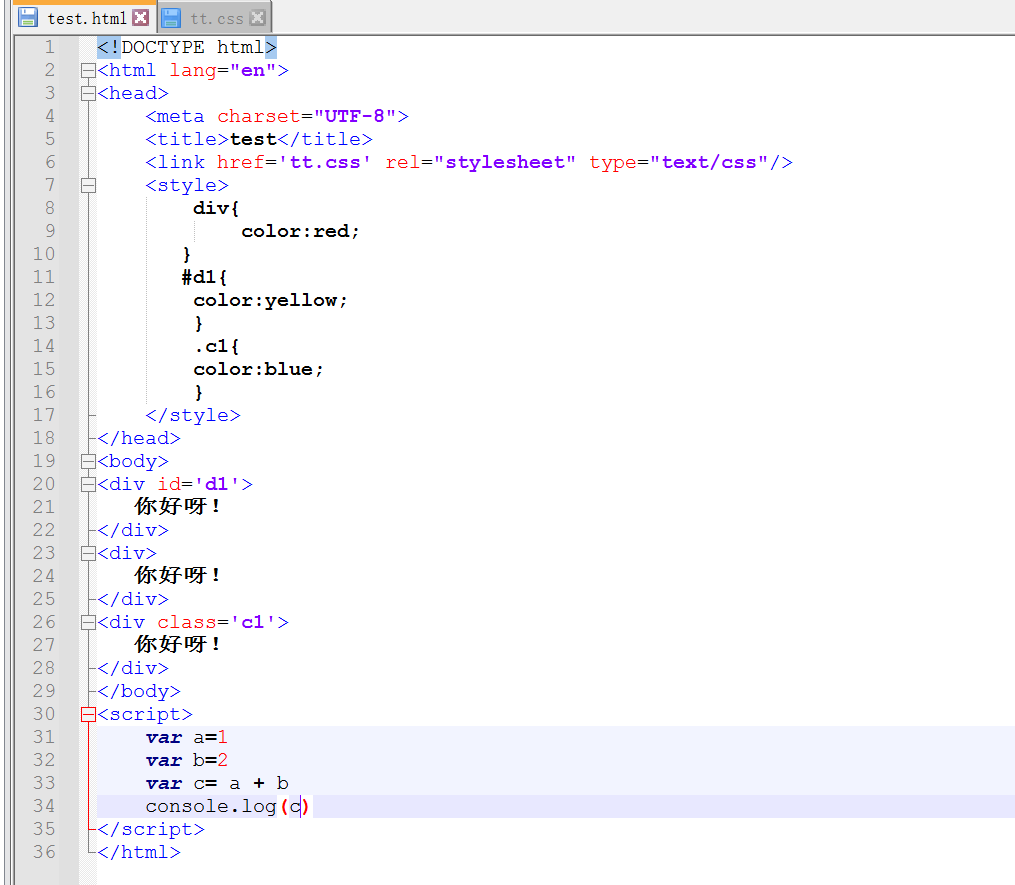Screen dimensions: 1015x885
Task: Click the closing </script> tag
Action: [151, 829]
